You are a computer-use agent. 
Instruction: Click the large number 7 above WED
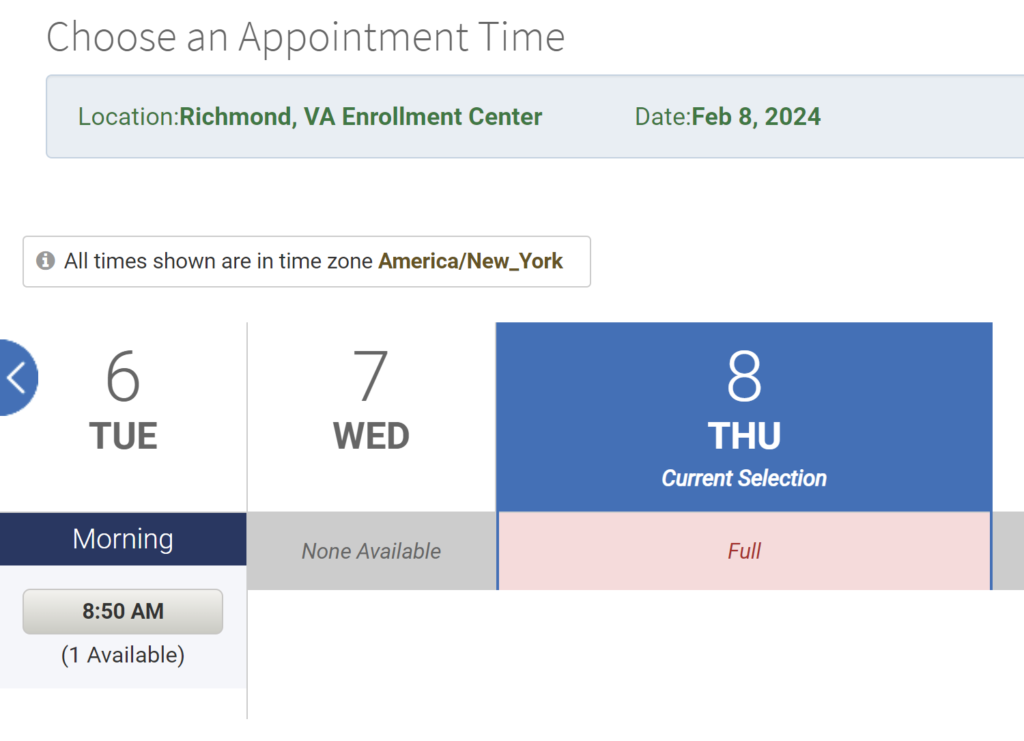click(x=371, y=377)
